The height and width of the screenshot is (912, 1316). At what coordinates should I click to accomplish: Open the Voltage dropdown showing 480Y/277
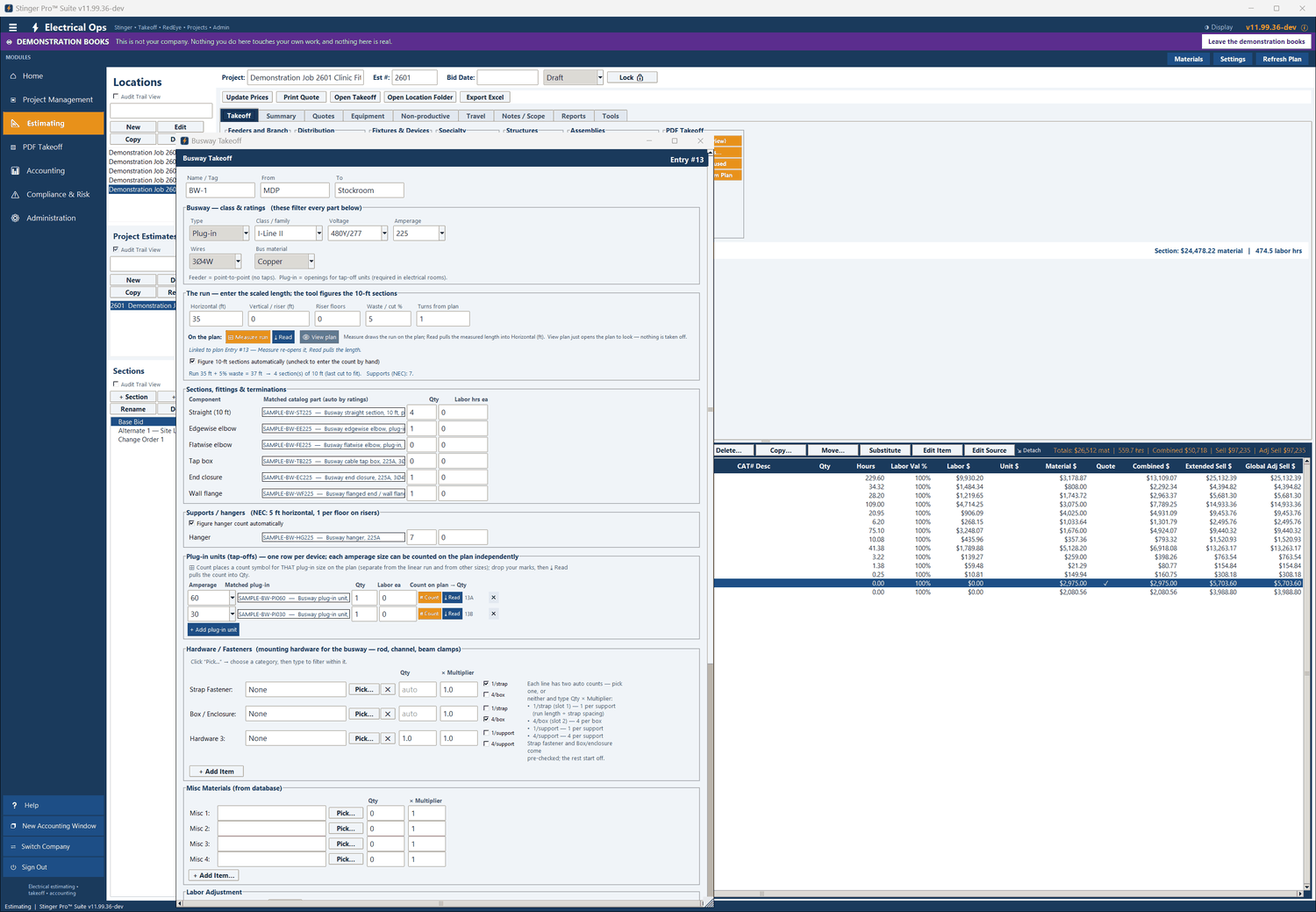[384, 233]
